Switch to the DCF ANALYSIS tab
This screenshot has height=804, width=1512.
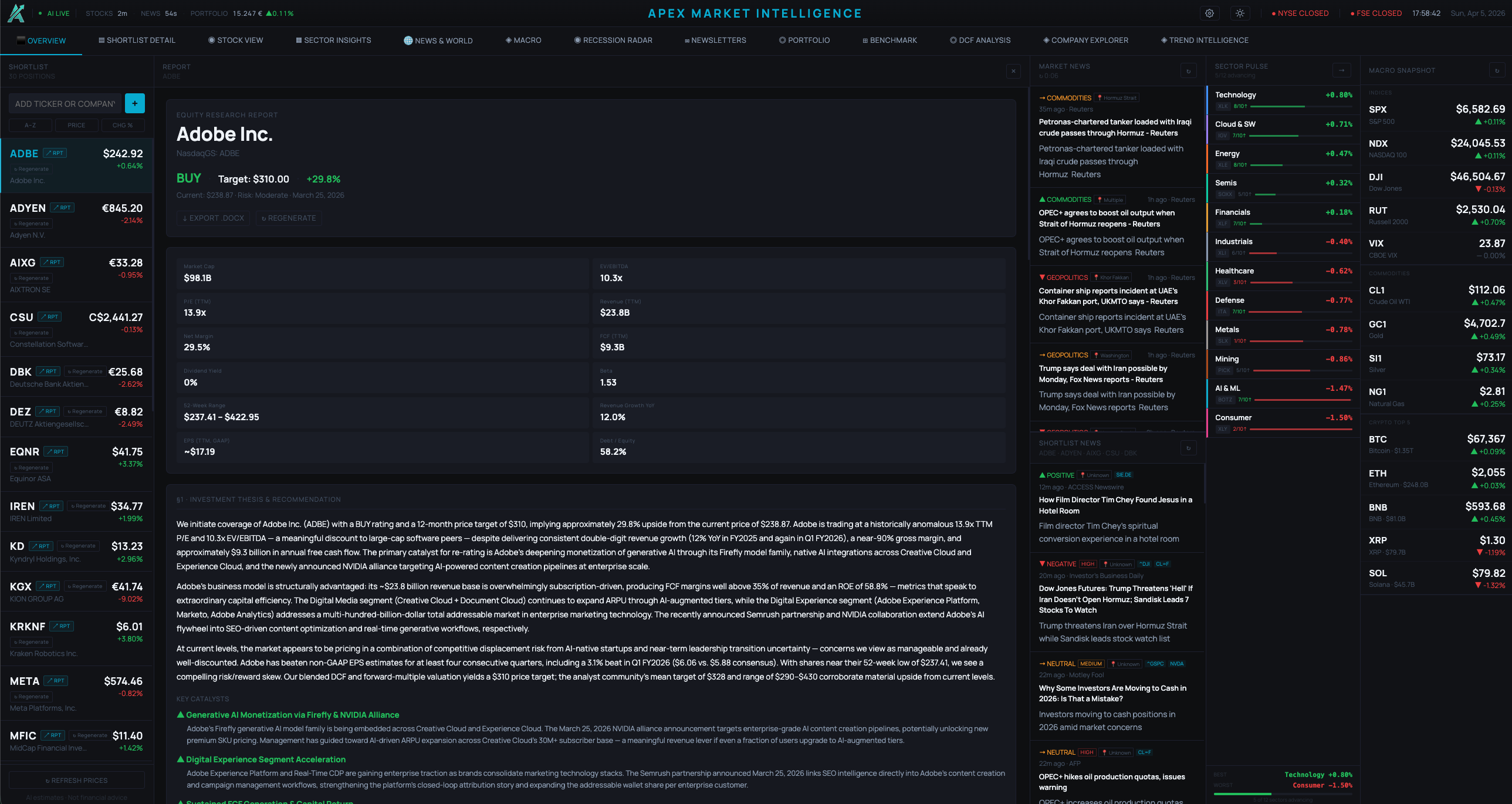(979, 40)
